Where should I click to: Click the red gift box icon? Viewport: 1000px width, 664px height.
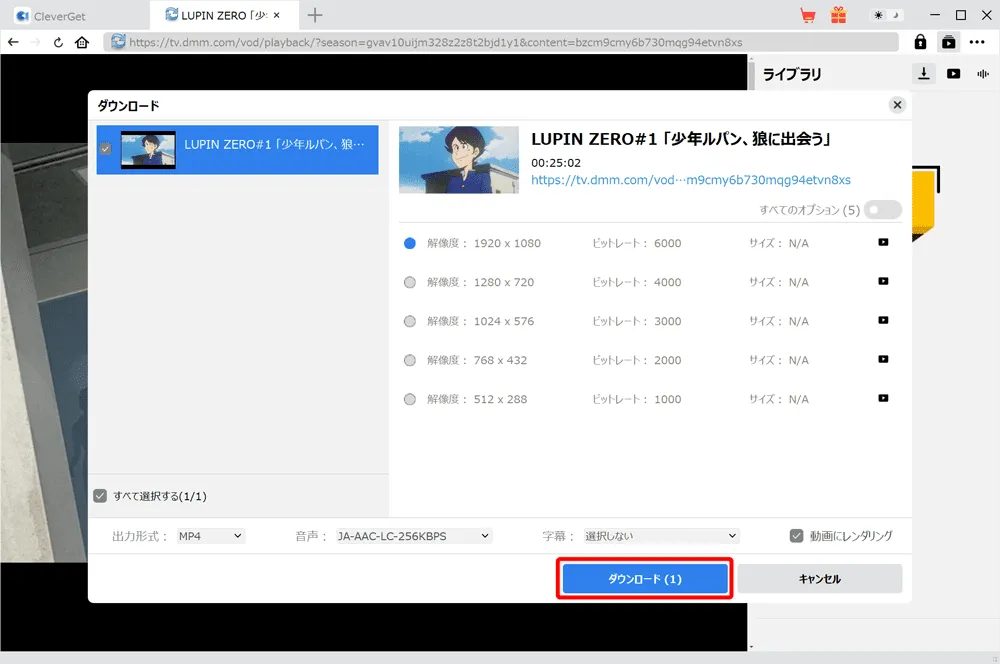pyautogui.click(x=839, y=15)
